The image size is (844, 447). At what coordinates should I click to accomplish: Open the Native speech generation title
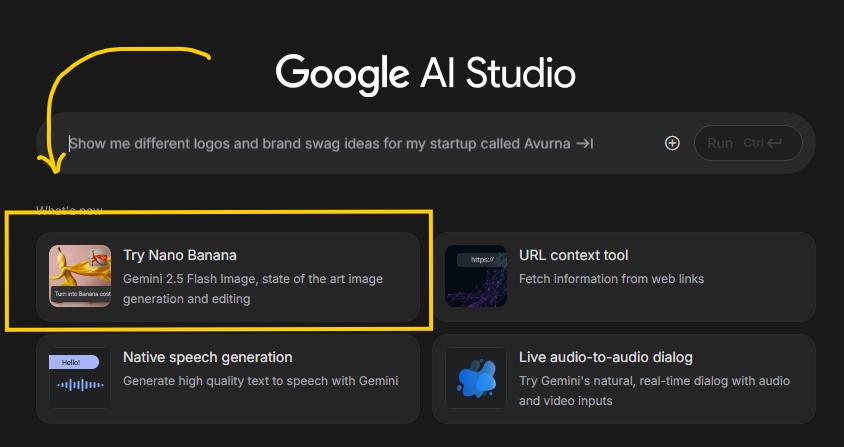pos(208,357)
